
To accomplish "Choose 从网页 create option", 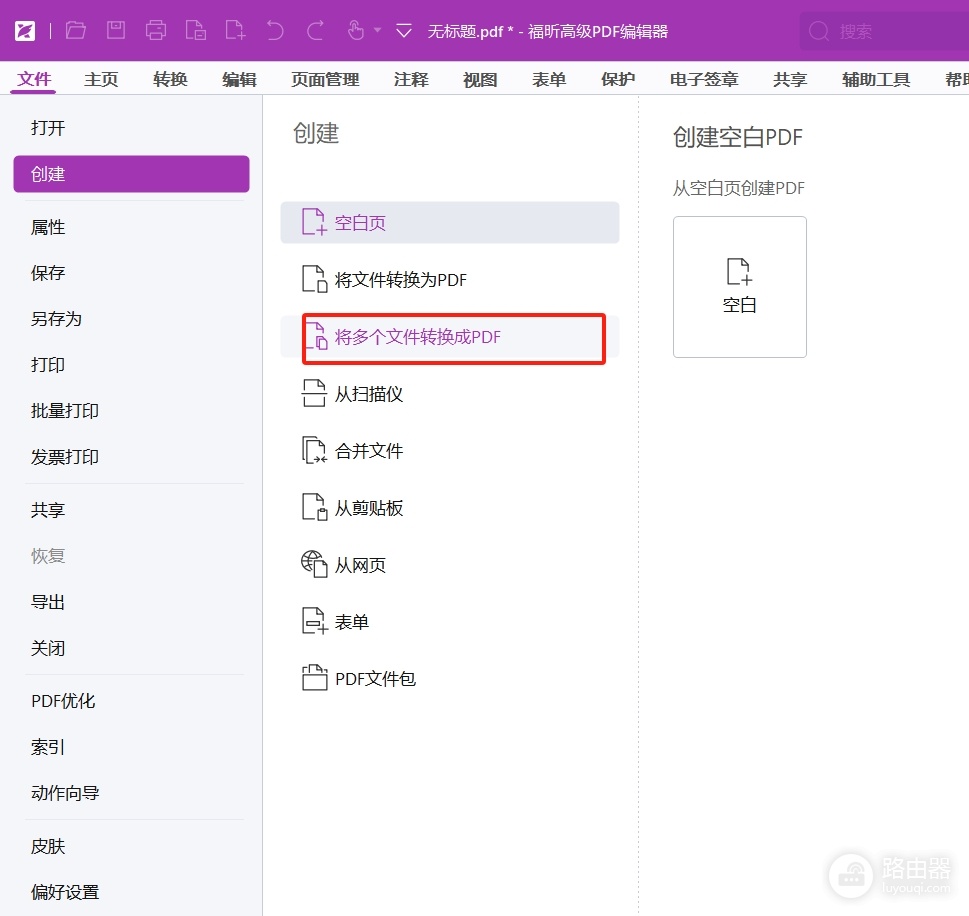I will tap(450, 565).
